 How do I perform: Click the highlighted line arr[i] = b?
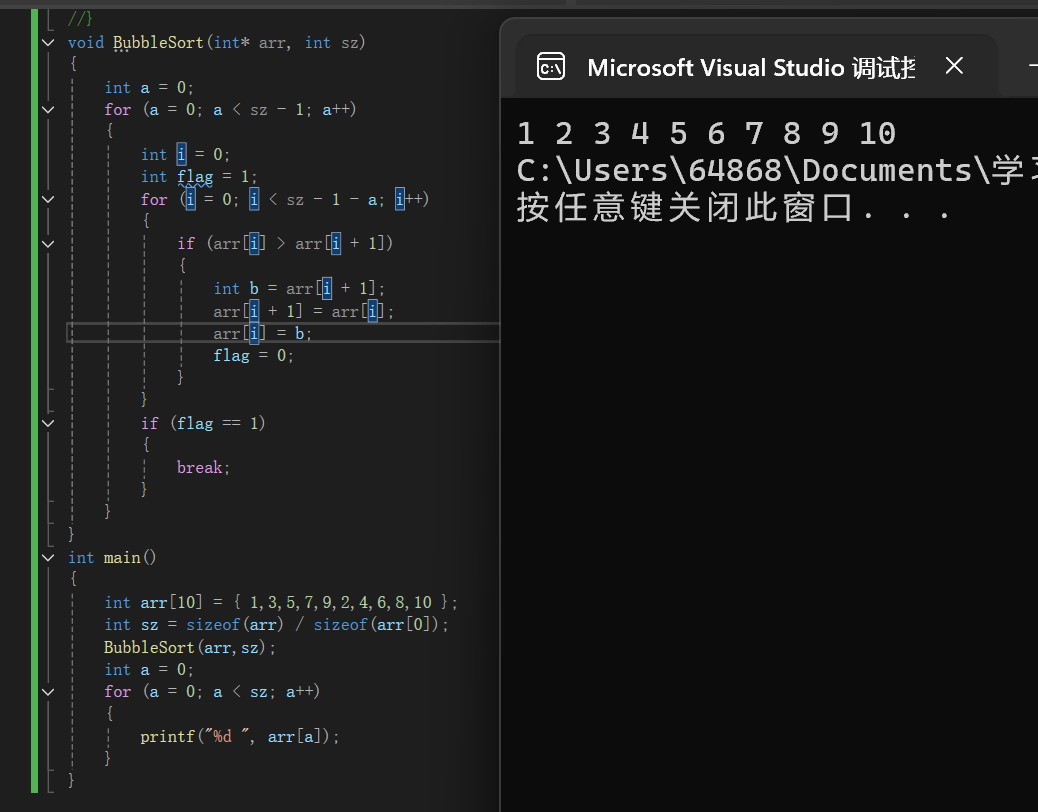click(x=260, y=333)
